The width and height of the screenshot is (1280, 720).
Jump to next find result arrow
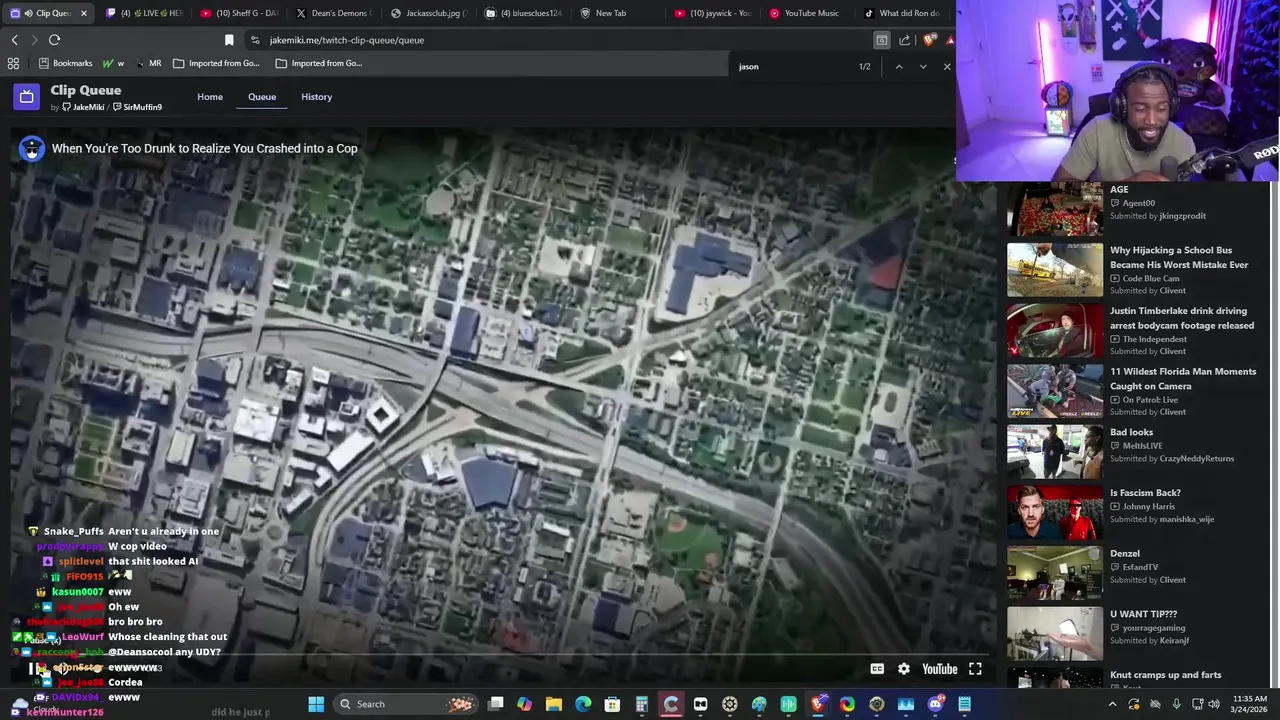[923, 67]
